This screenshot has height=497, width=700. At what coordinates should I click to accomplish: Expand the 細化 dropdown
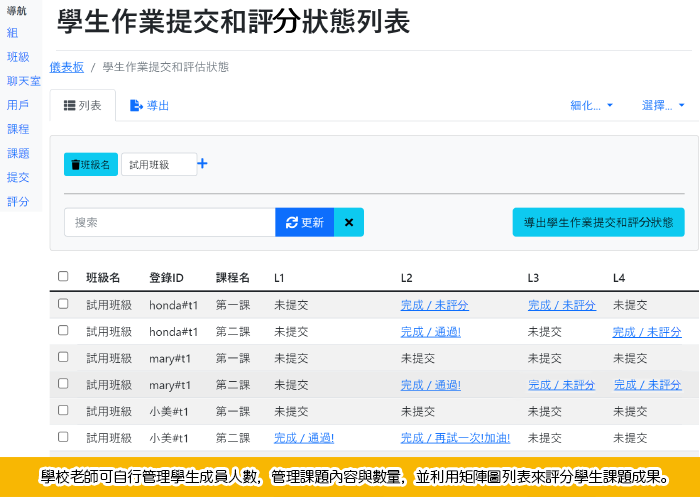tap(591, 105)
